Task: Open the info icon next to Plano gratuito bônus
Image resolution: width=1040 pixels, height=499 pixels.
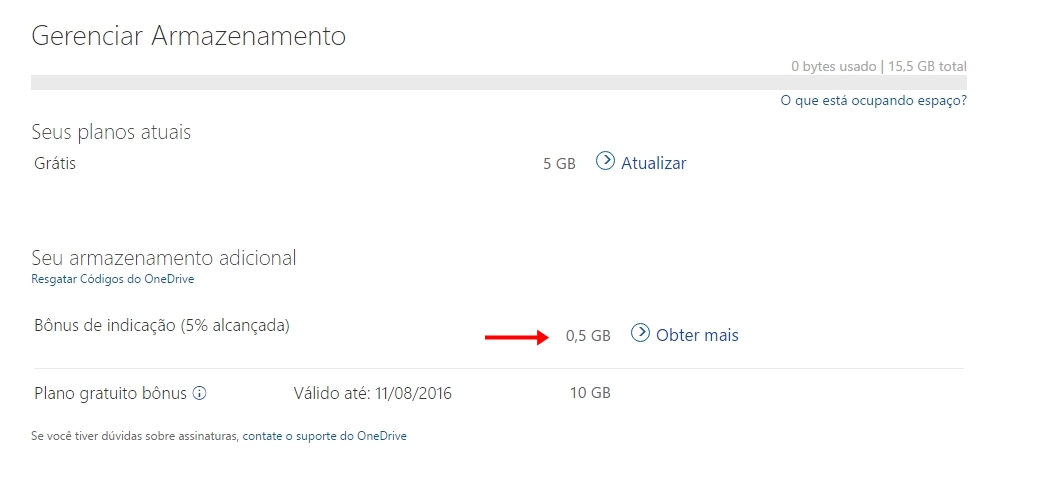Action: 200,393
